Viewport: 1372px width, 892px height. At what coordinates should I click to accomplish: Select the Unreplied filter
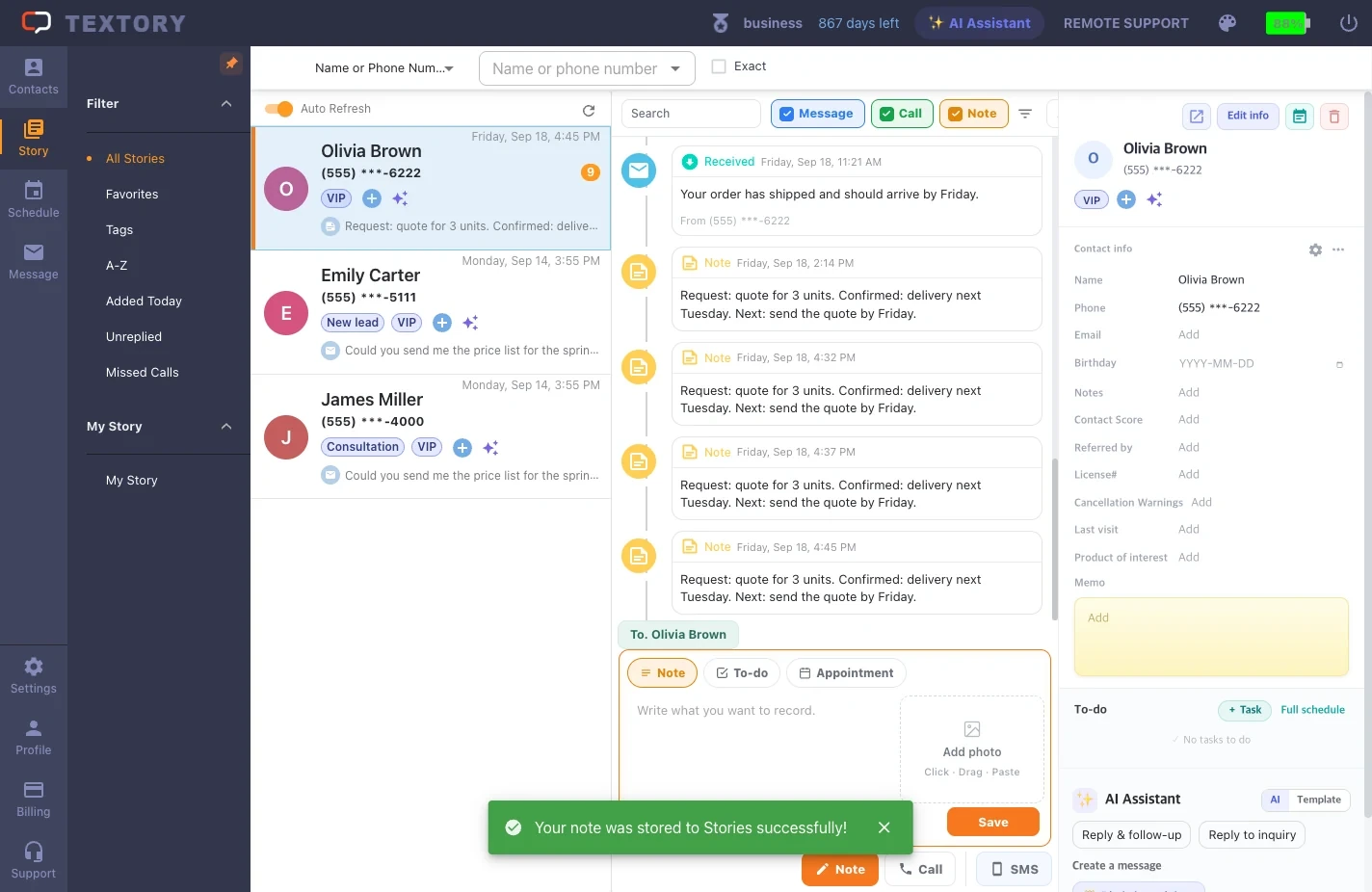pyautogui.click(x=134, y=337)
